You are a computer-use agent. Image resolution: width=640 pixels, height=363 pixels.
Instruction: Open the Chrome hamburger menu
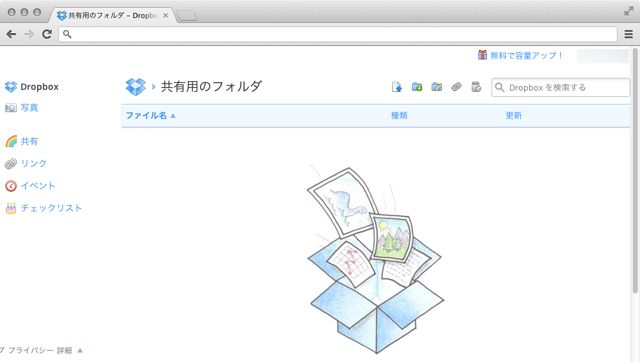point(629,34)
